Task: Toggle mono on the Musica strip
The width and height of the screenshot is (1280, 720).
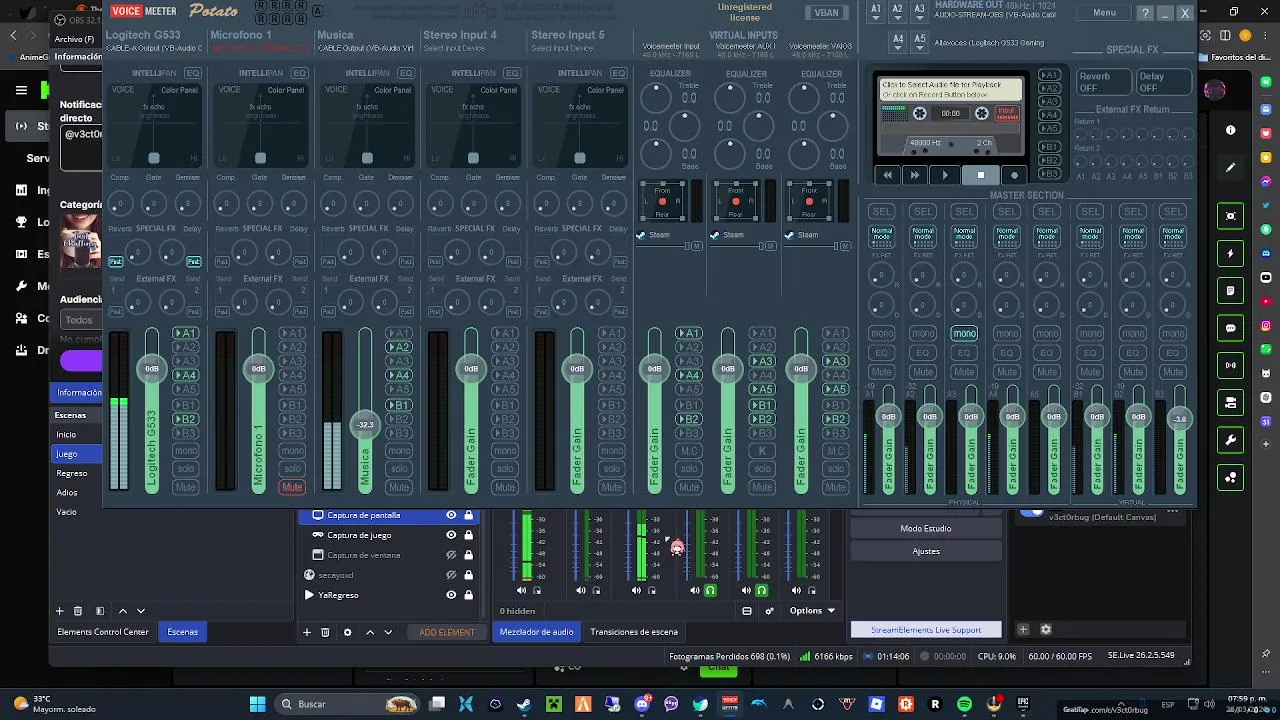Action: tap(399, 451)
